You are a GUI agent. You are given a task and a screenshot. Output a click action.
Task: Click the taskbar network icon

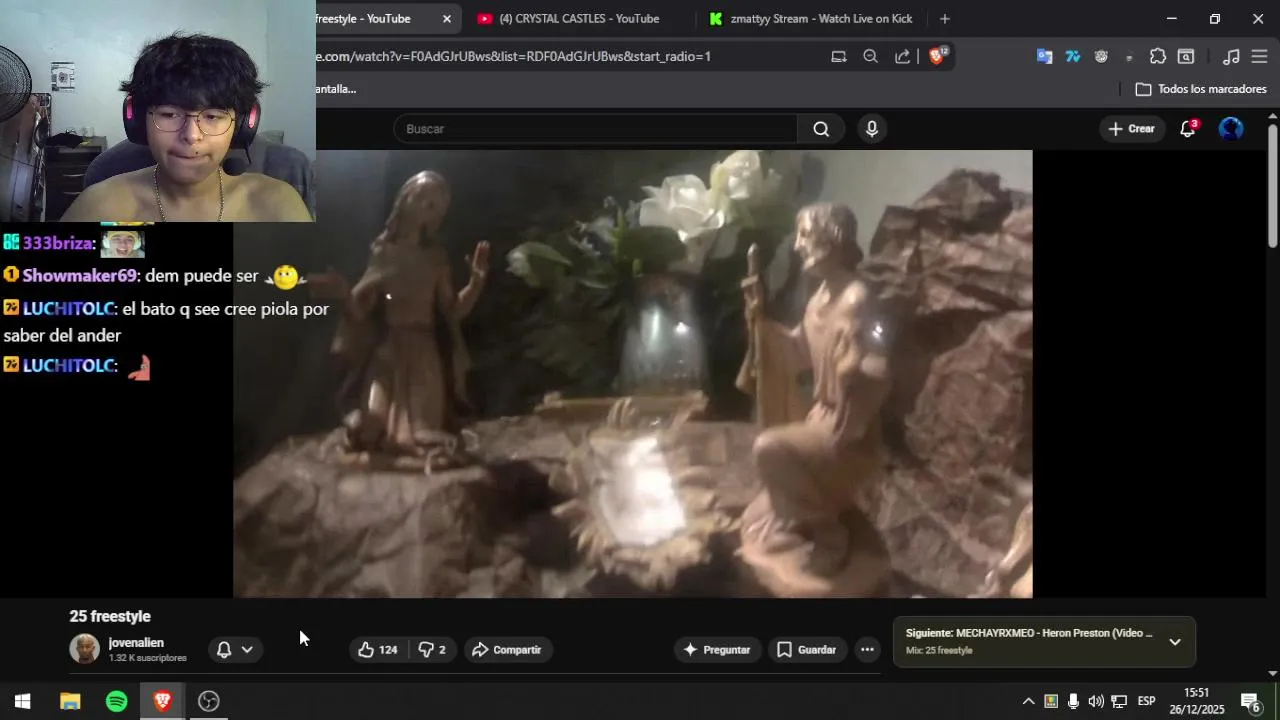[1119, 701]
